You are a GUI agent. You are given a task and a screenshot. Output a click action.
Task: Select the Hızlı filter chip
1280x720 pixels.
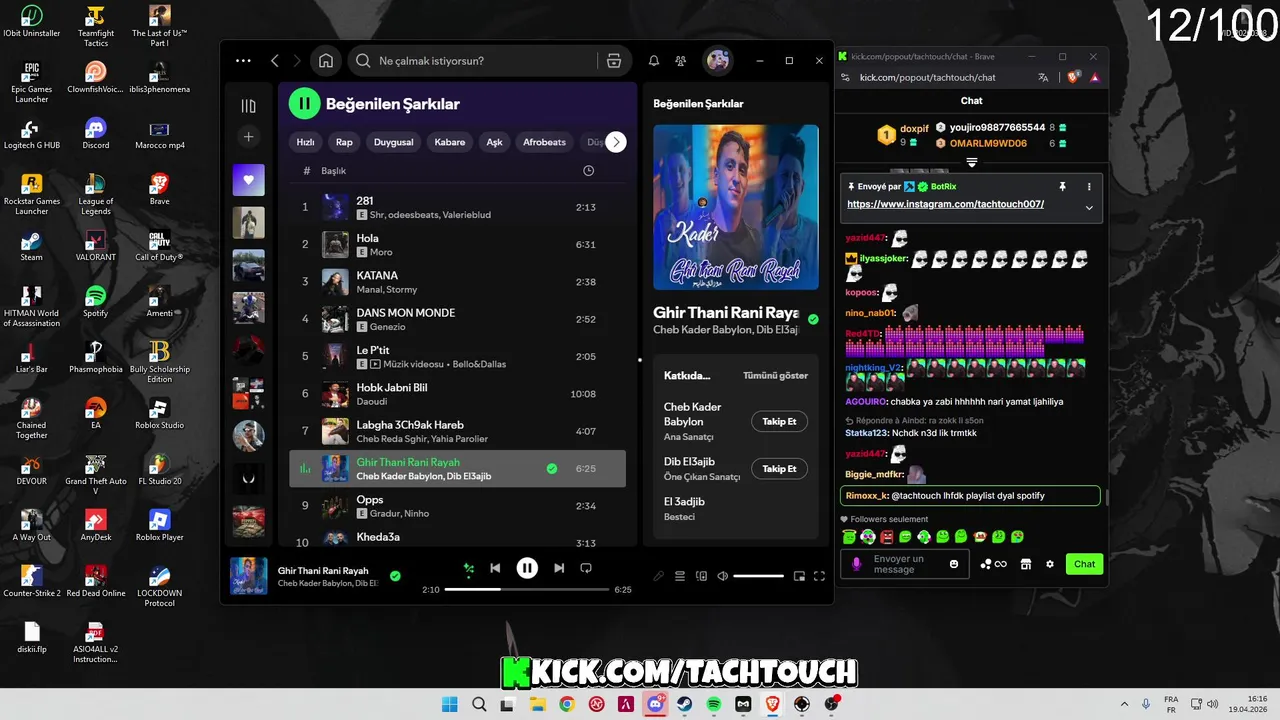[x=306, y=142]
